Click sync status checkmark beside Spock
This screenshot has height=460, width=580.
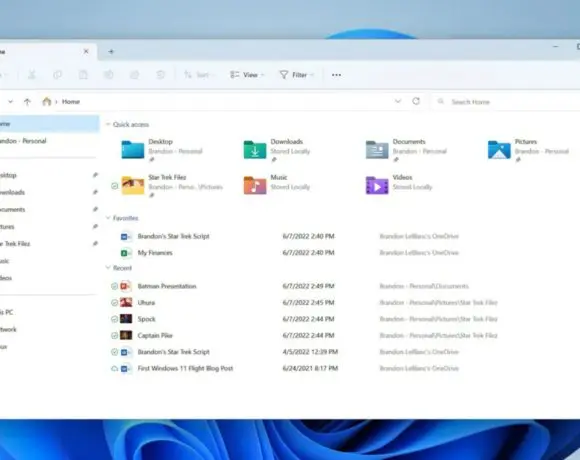point(114,319)
